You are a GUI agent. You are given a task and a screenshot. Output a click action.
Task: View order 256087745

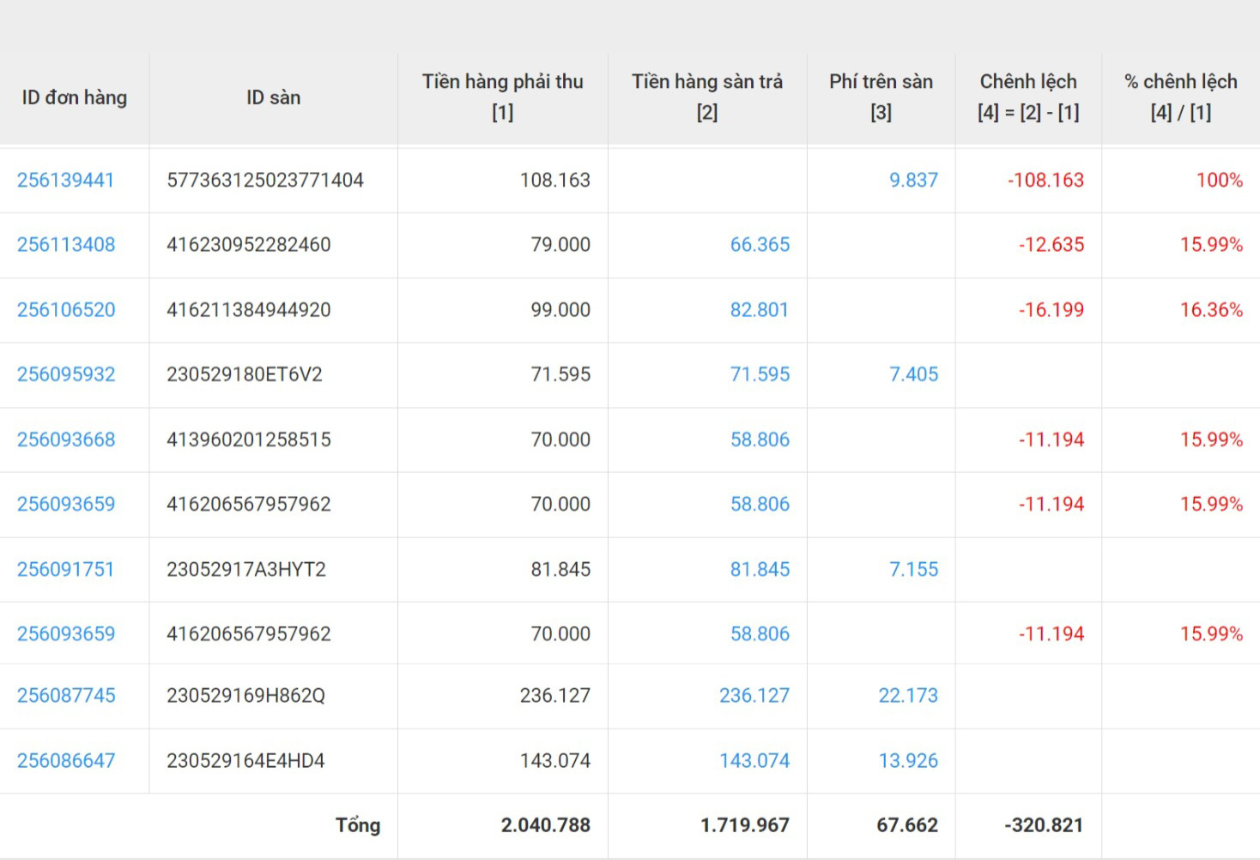(66, 695)
